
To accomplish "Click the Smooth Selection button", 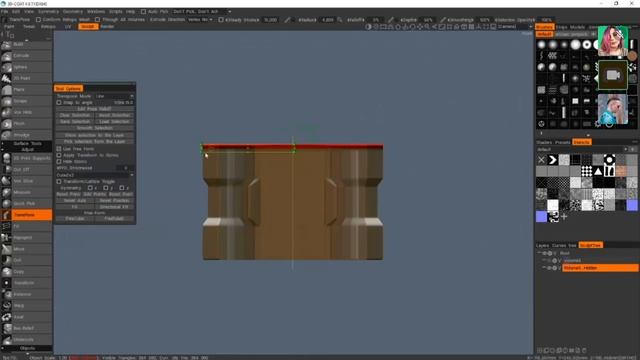I will pyautogui.click(x=95, y=128).
